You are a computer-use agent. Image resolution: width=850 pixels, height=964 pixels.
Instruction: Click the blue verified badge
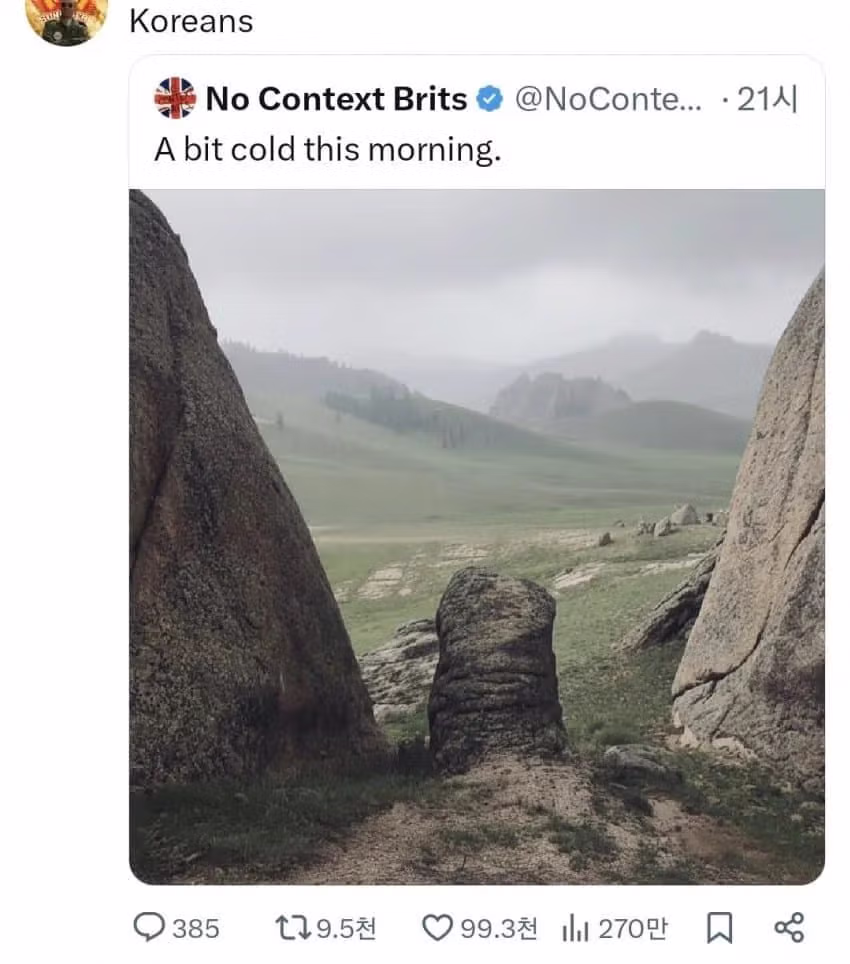point(489,99)
